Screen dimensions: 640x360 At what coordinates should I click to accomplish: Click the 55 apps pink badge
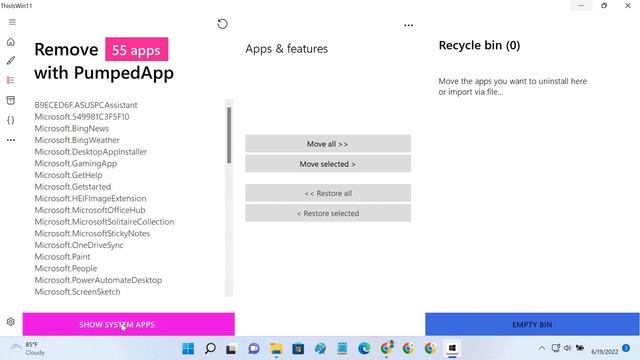(x=136, y=49)
